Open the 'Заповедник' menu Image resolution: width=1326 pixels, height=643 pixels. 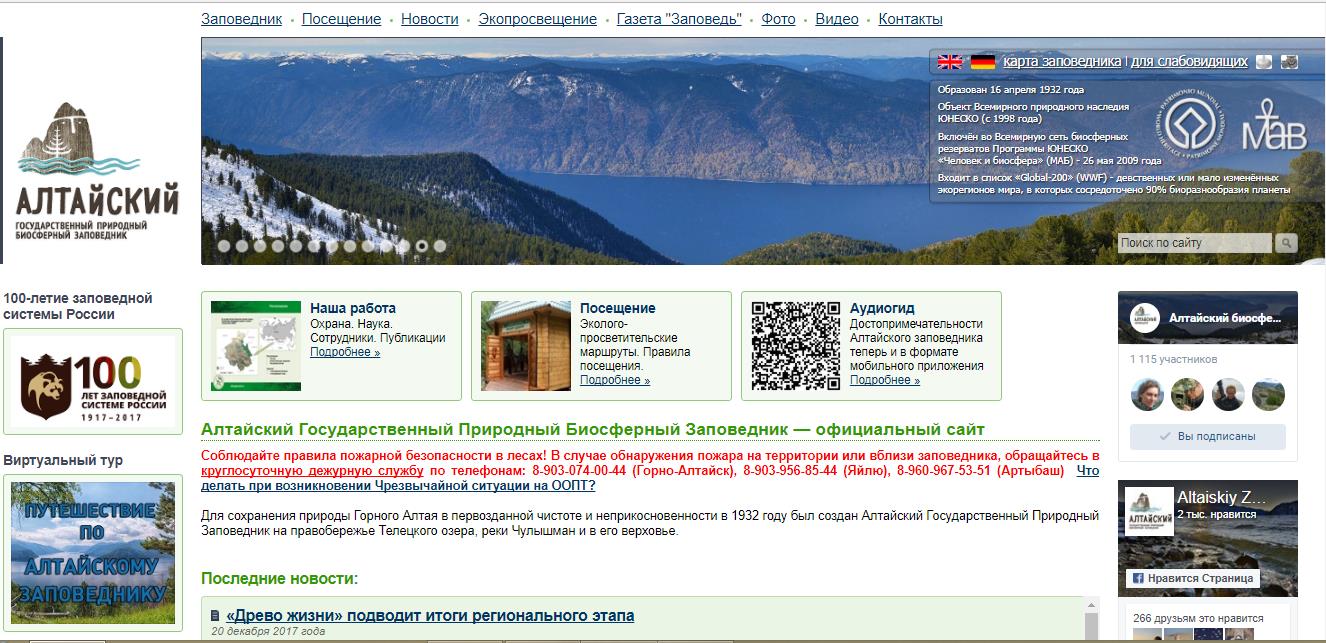[x=241, y=19]
